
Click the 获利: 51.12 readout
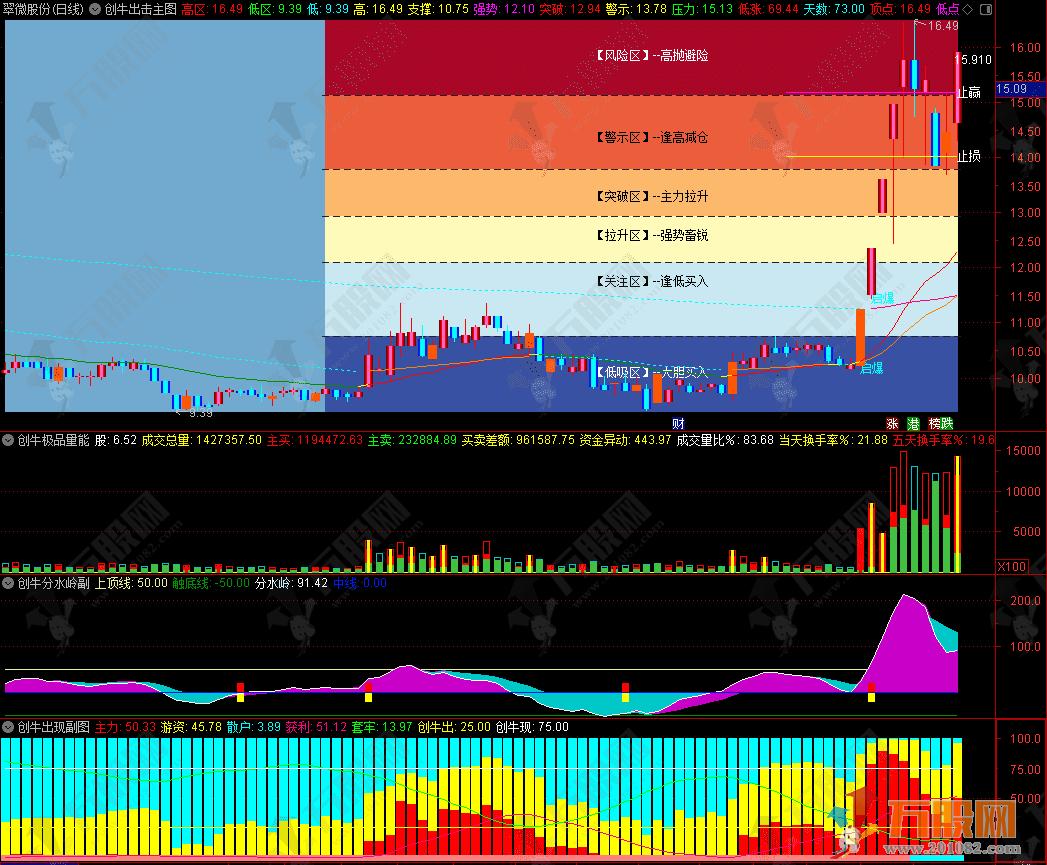[x=317, y=727]
